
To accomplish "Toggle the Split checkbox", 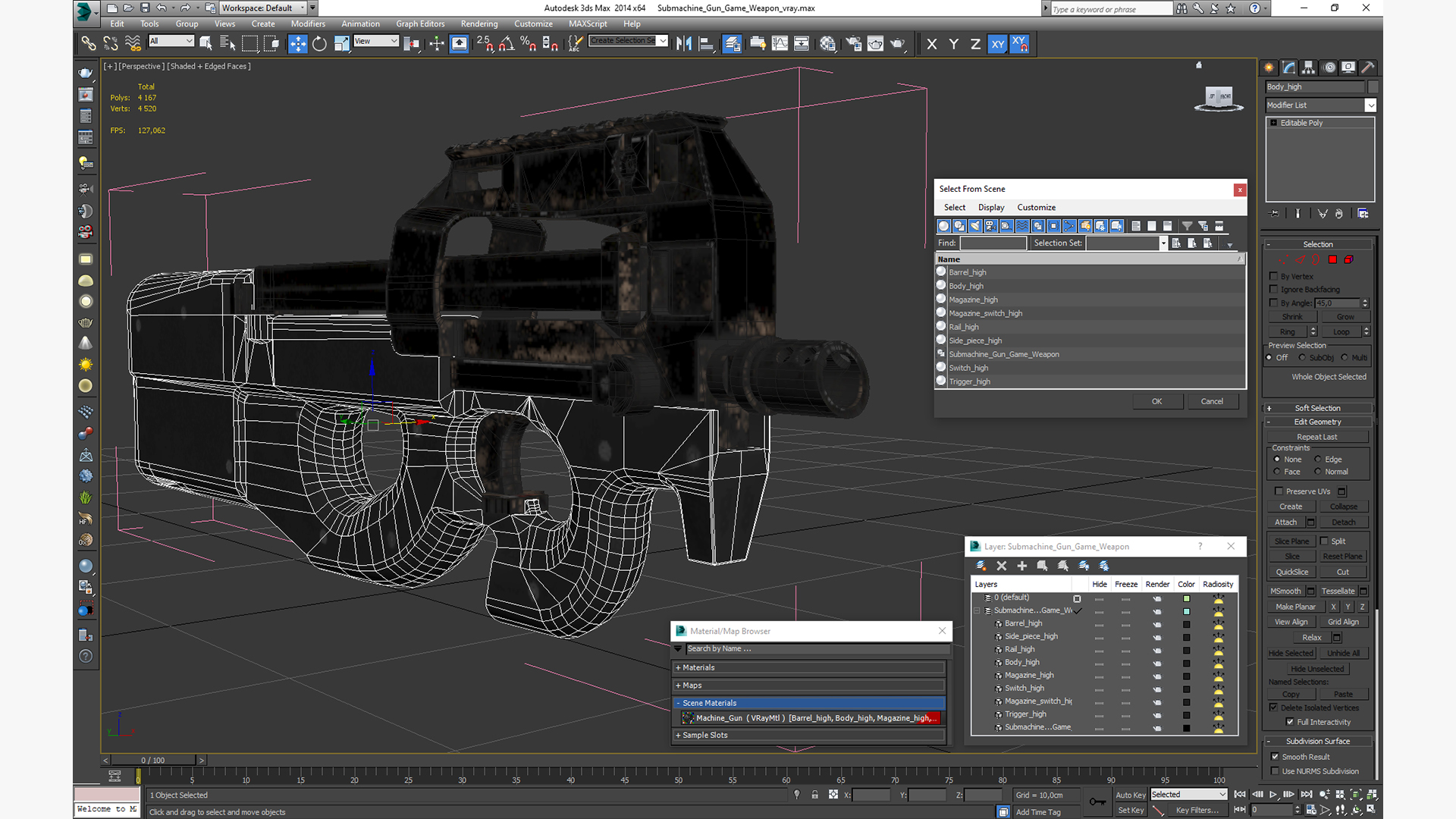I will (1324, 541).
